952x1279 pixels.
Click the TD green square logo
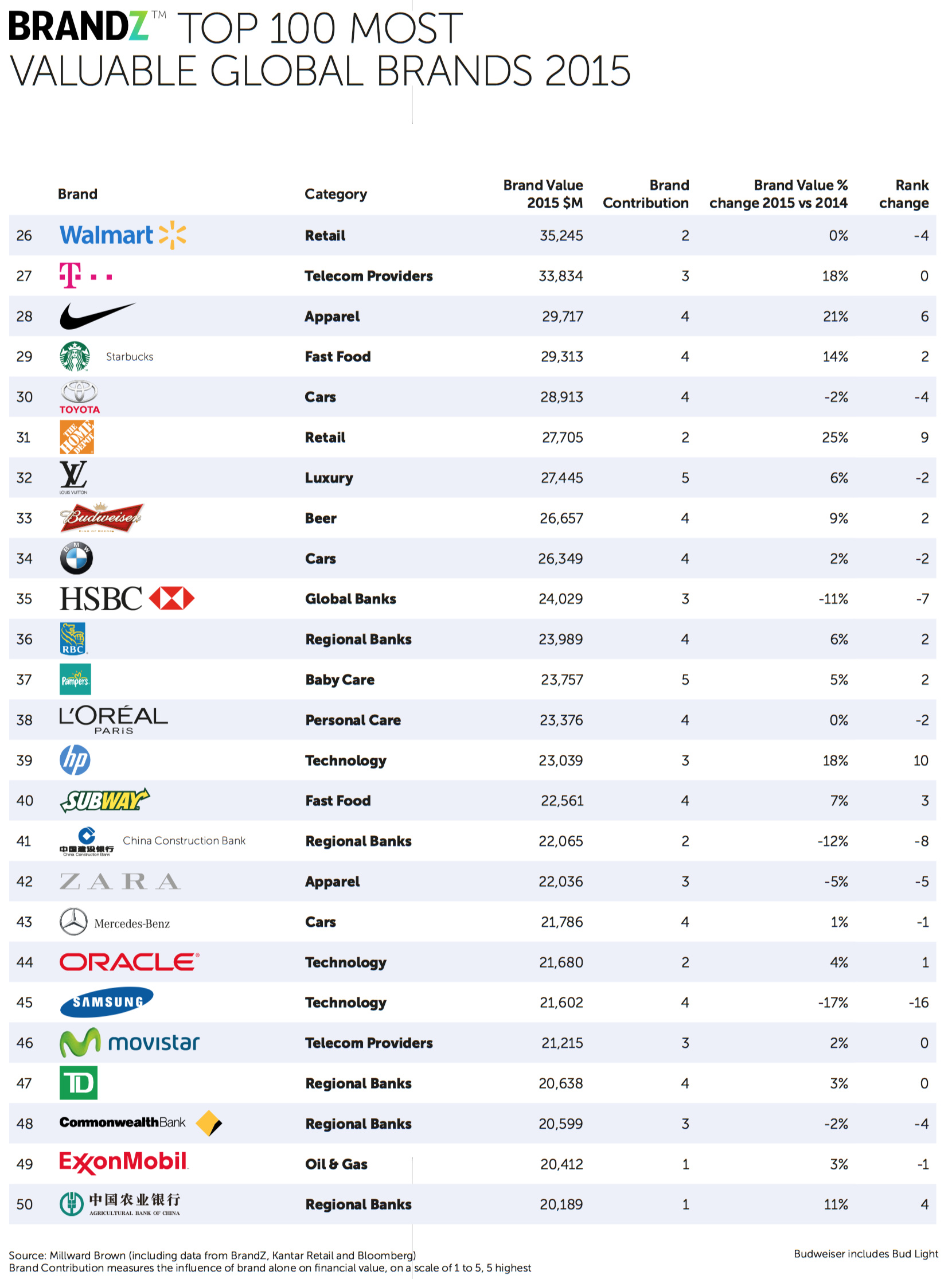coord(79,1082)
